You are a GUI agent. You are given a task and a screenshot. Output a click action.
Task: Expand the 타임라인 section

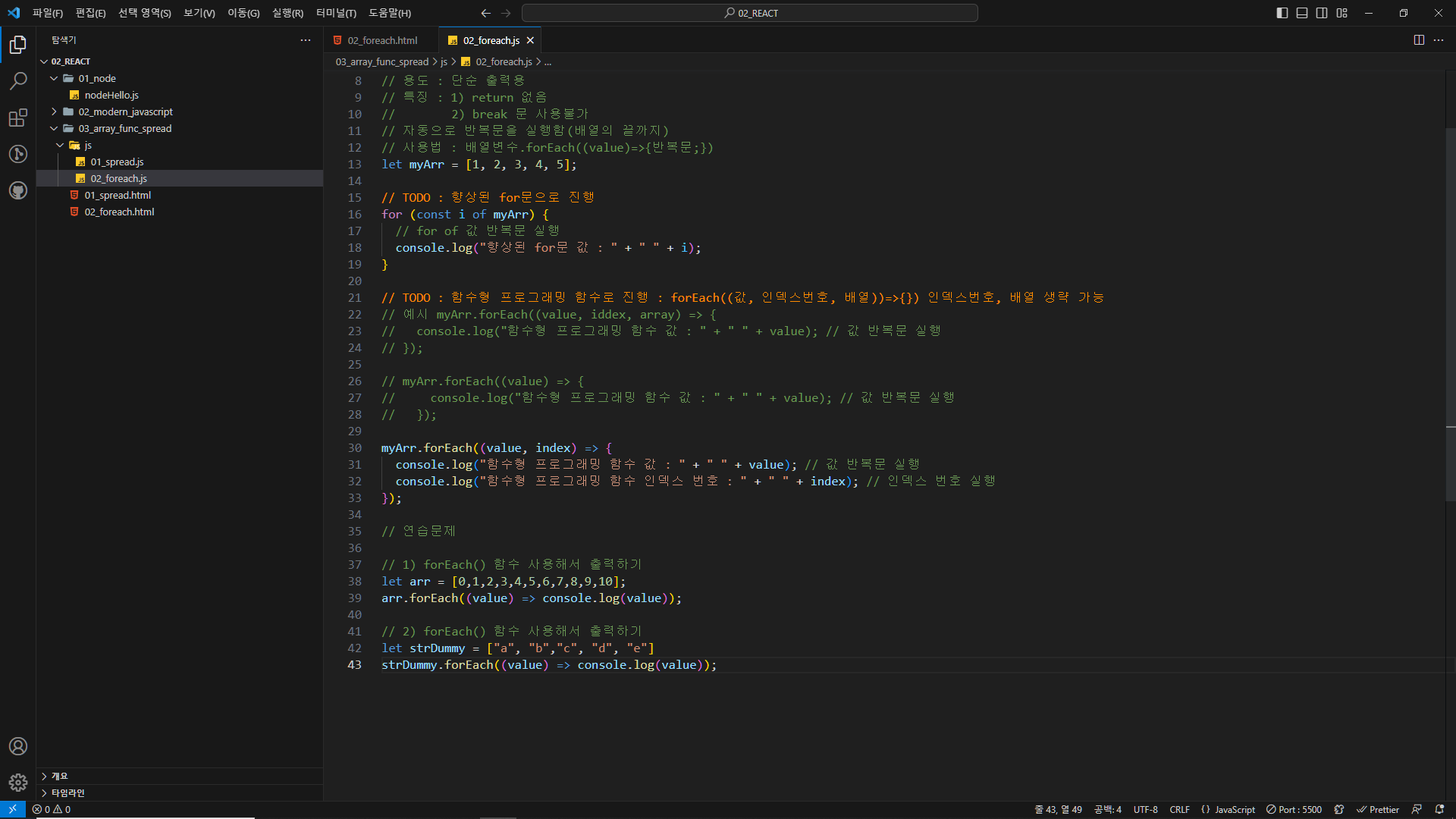click(67, 792)
